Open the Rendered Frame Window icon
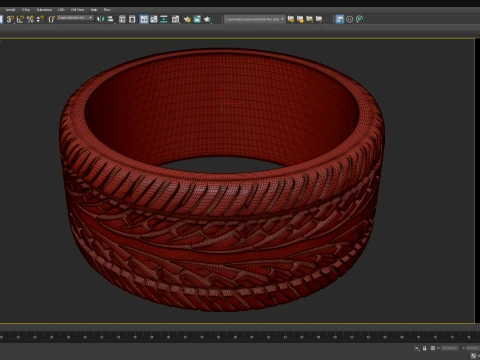480x360 pixels. pyautogui.click(x=197, y=19)
